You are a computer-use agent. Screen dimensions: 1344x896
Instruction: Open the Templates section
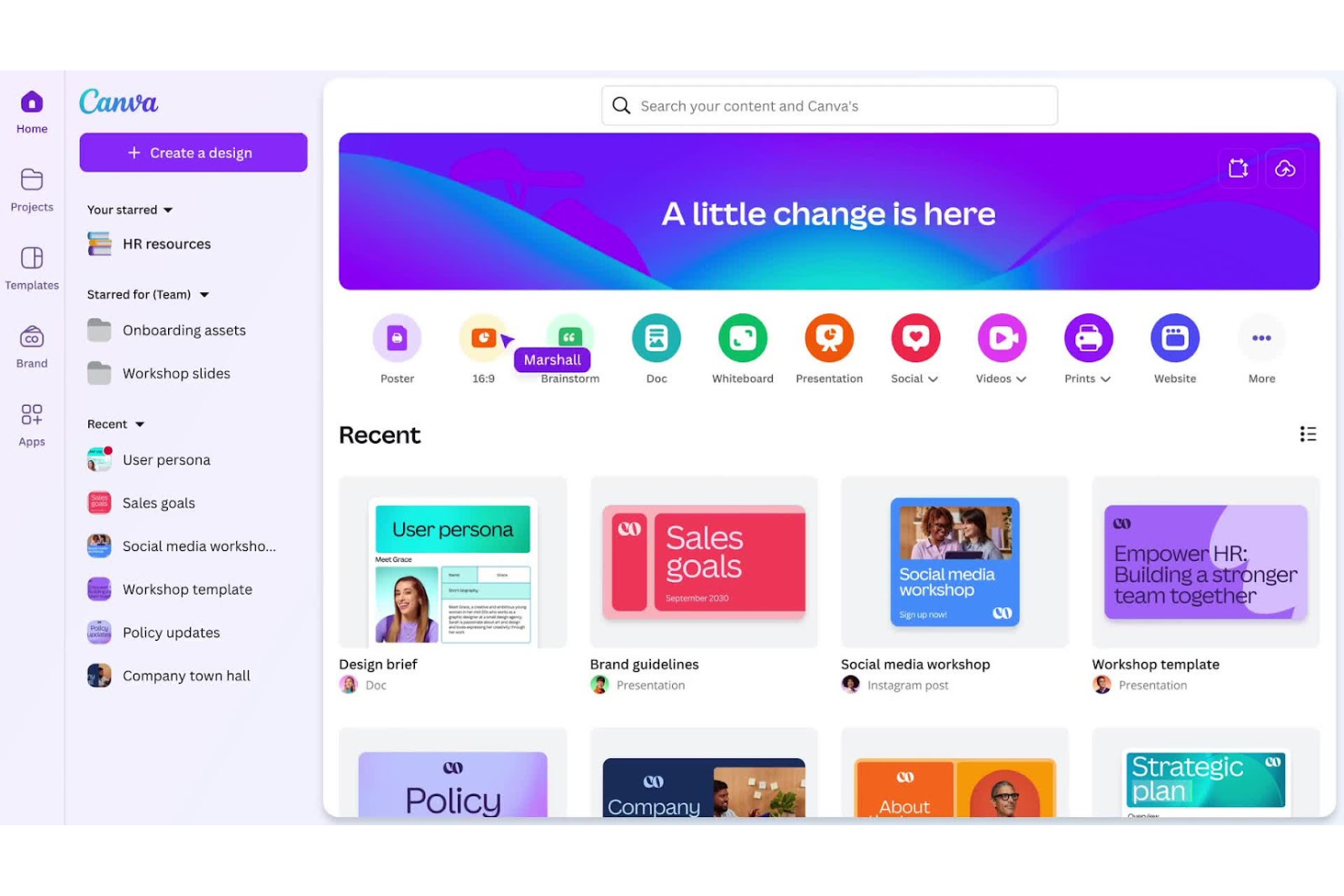[x=32, y=269]
